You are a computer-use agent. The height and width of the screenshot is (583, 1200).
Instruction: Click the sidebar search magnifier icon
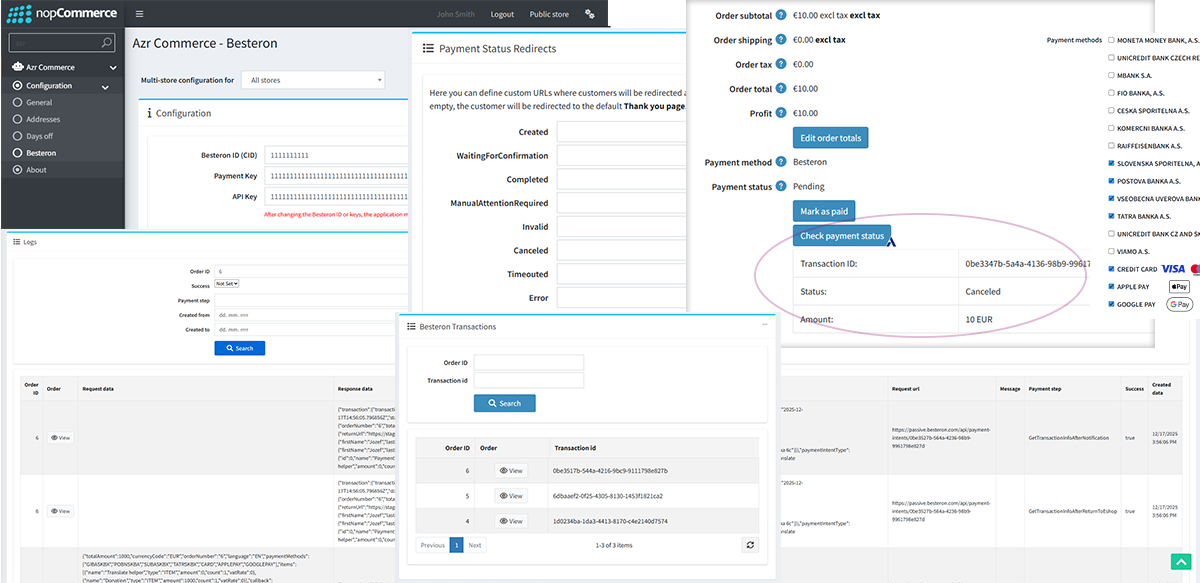click(107, 43)
